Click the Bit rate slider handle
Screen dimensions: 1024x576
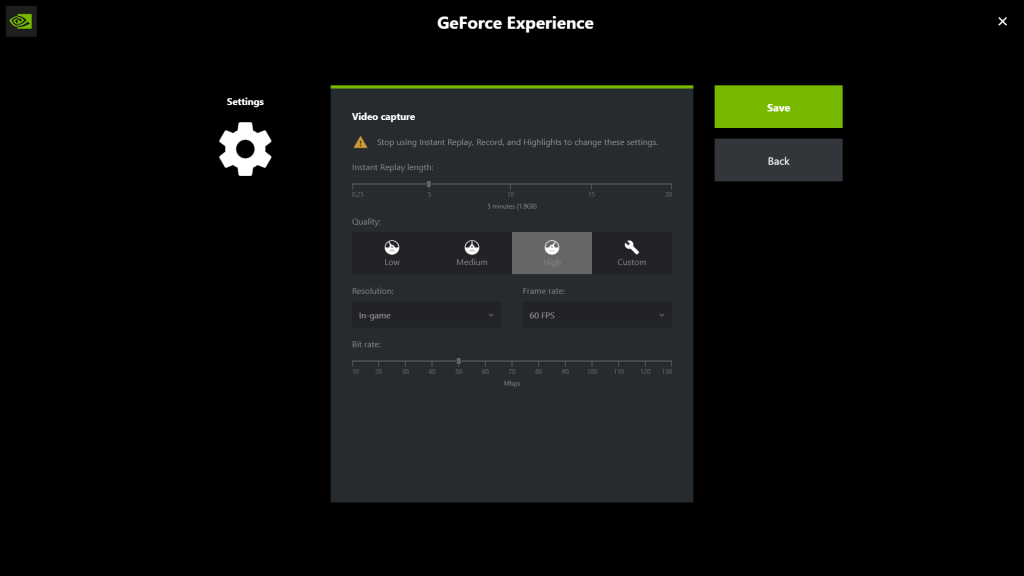458,361
